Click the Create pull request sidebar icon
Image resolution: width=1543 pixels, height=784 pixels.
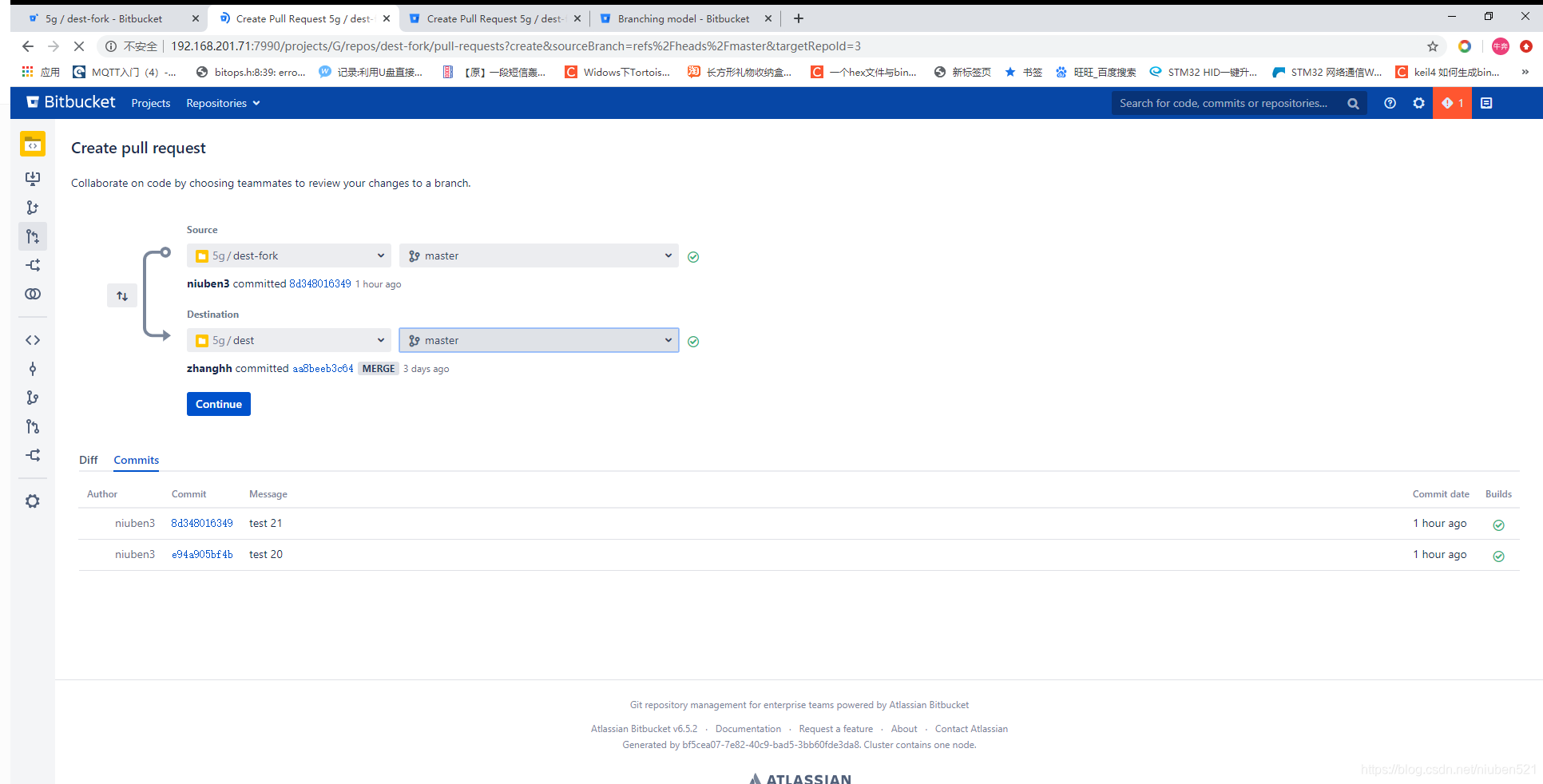coord(33,236)
